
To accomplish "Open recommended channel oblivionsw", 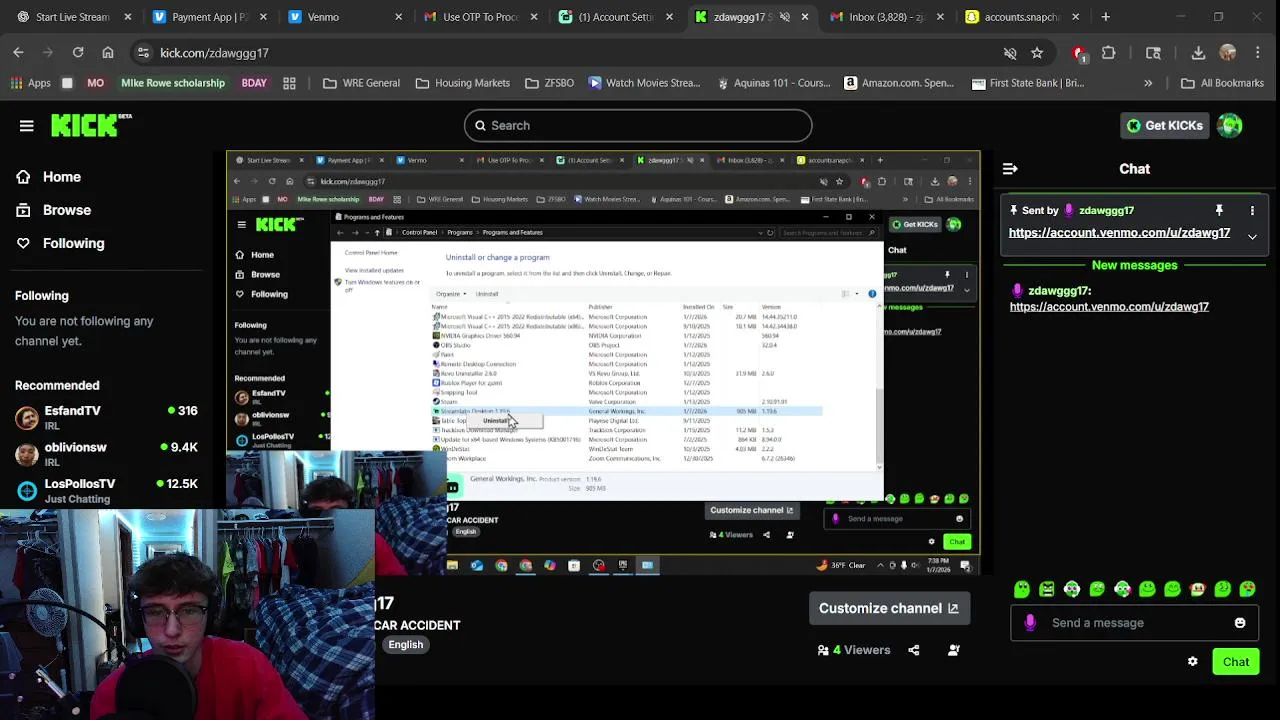I will pyautogui.click(x=106, y=454).
